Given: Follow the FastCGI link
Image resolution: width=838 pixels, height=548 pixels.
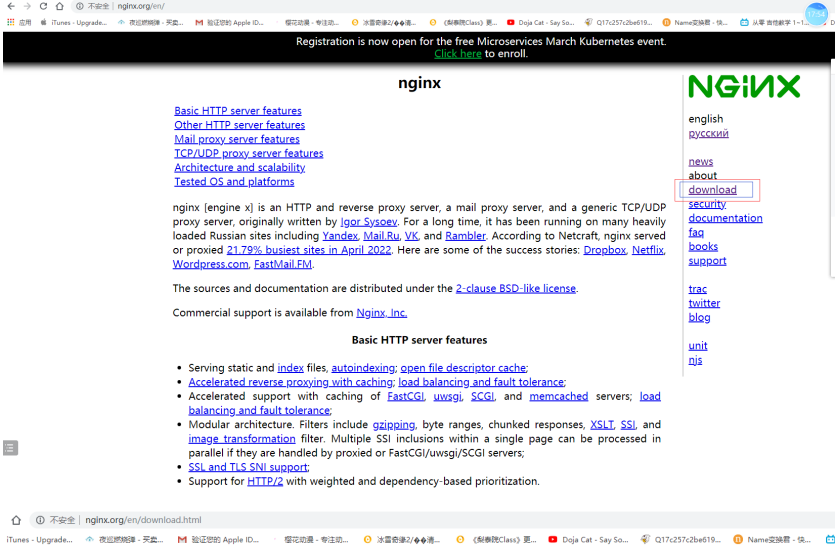Looking at the screenshot, I should pyautogui.click(x=406, y=396).
